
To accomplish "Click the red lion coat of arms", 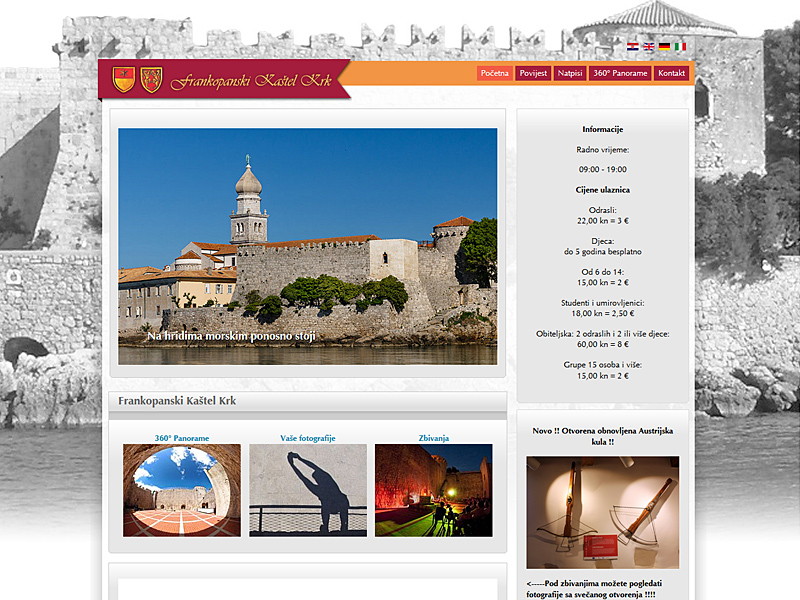I will coord(151,79).
